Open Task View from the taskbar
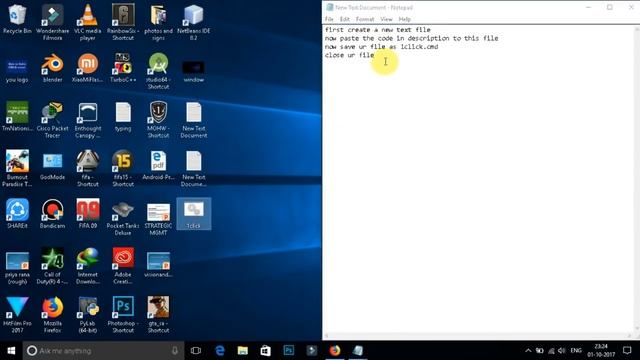The image size is (640, 360). tap(196, 351)
